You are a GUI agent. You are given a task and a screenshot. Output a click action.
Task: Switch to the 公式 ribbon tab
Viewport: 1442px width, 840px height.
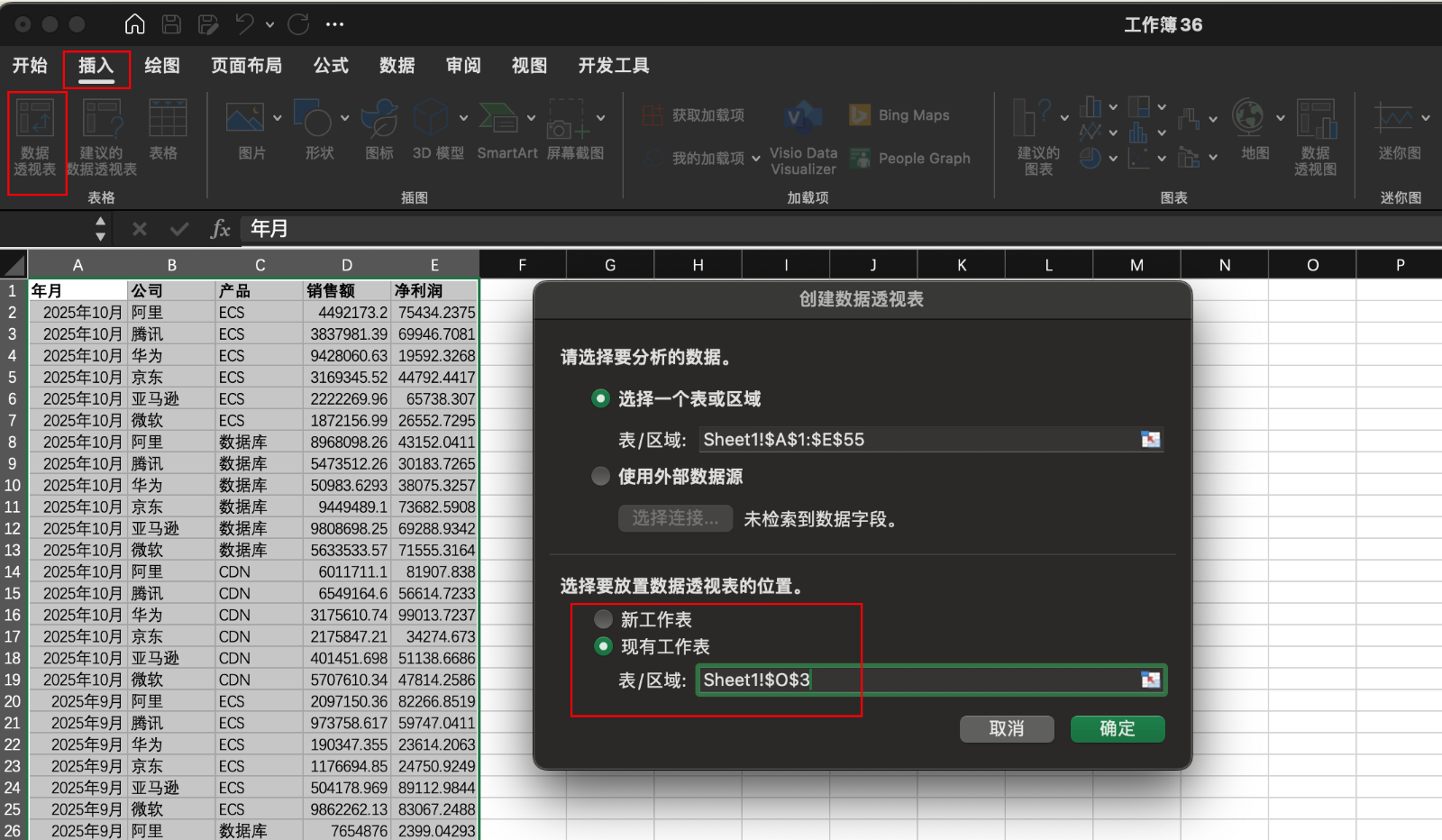331,66
